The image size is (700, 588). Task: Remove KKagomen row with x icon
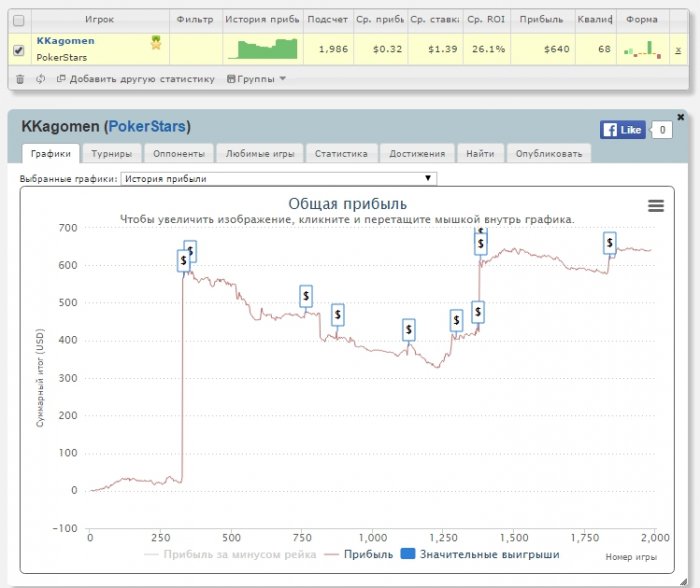click(x=678, y=49)
